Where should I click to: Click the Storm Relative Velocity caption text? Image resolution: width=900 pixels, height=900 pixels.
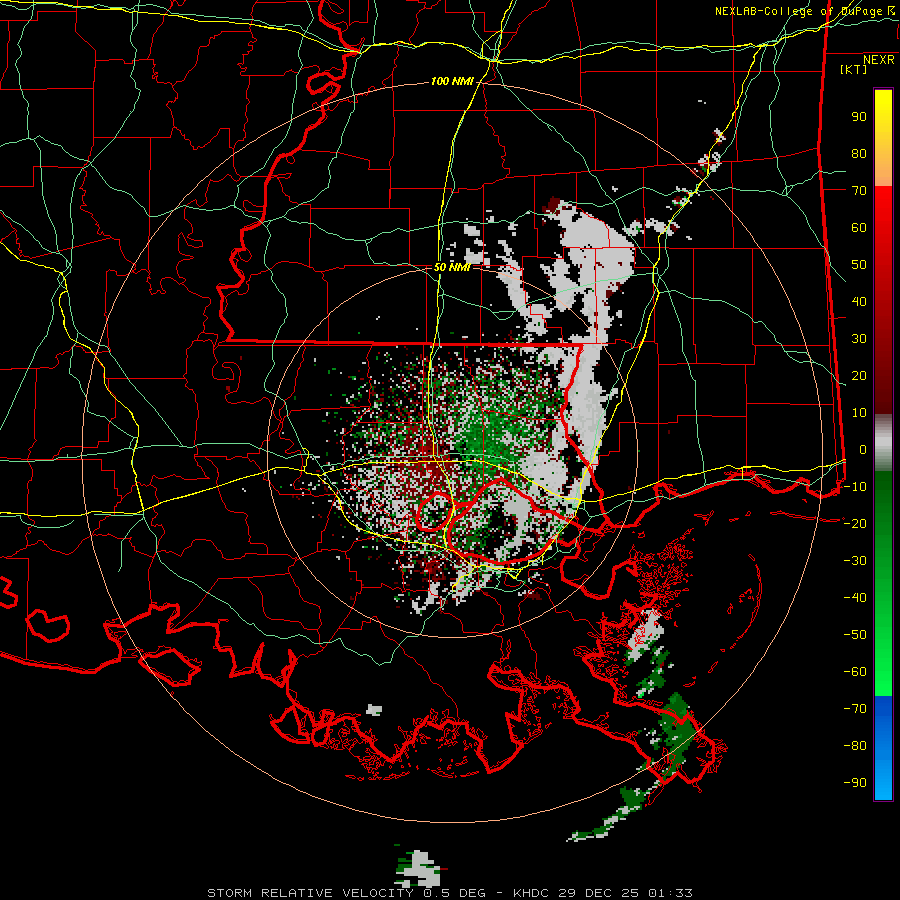coord(449,893)
